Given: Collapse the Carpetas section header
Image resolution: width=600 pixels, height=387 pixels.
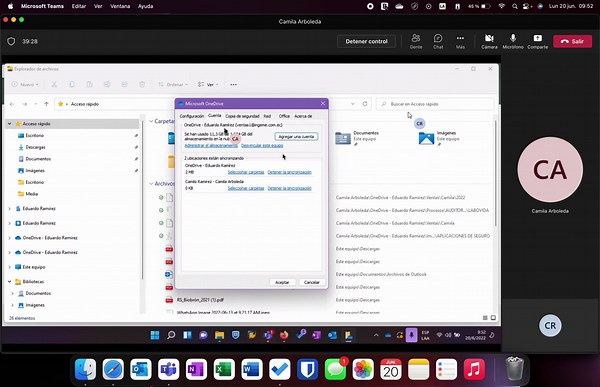Looking at the screenshot, I should tap(151, 121).
